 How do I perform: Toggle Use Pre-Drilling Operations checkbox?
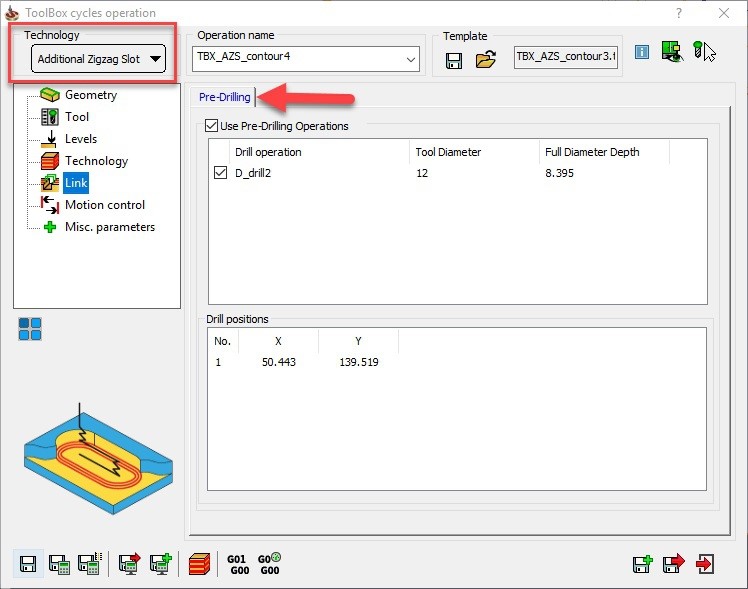[211, 126]
